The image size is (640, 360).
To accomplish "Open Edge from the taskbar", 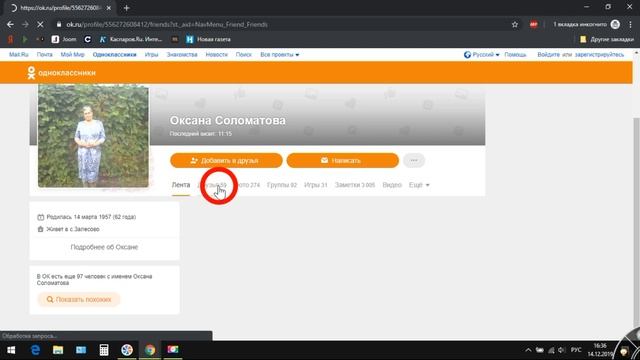I will click(35, 350).
